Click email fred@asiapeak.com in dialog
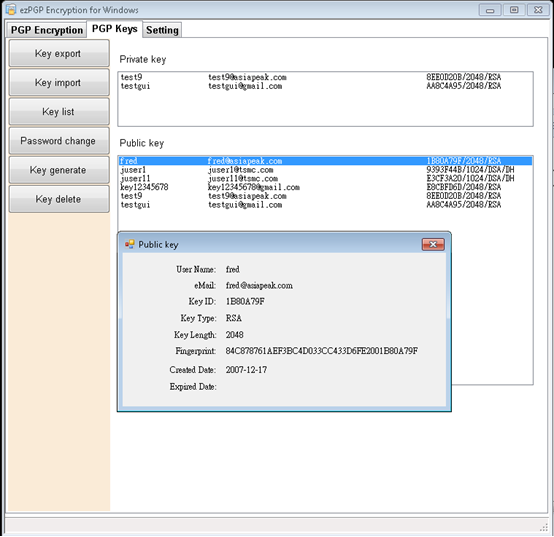Screen dimensions: 554x537 259,285
